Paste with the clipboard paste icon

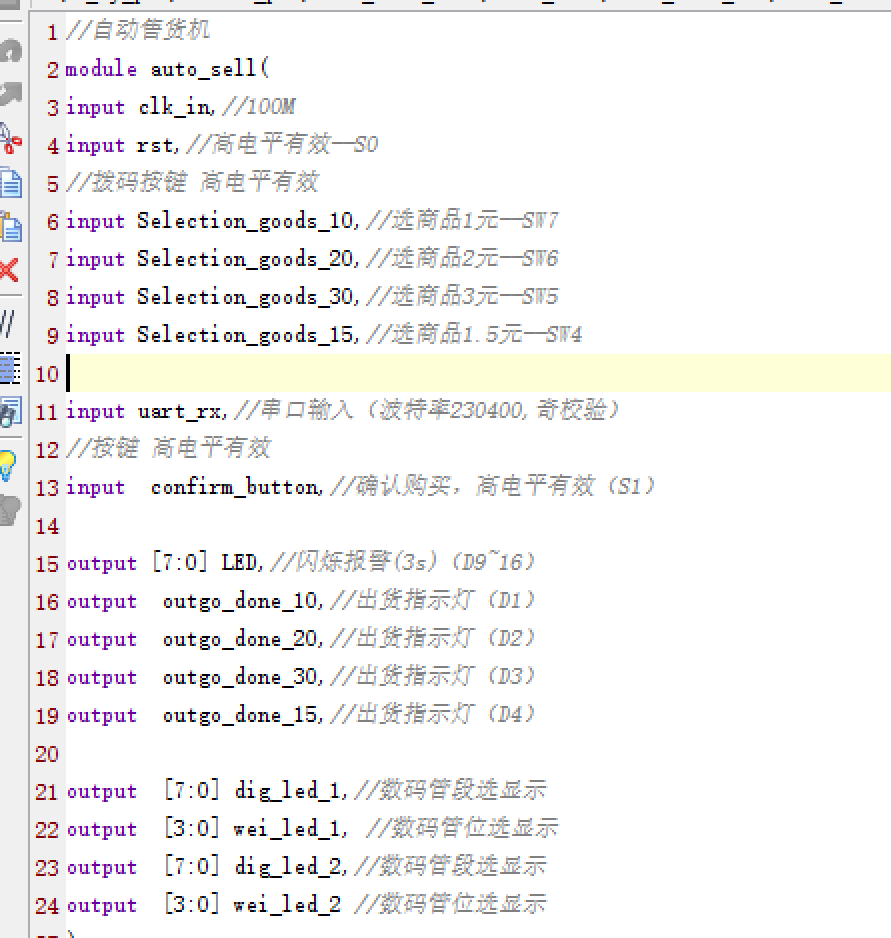click(x=11, y=227)
